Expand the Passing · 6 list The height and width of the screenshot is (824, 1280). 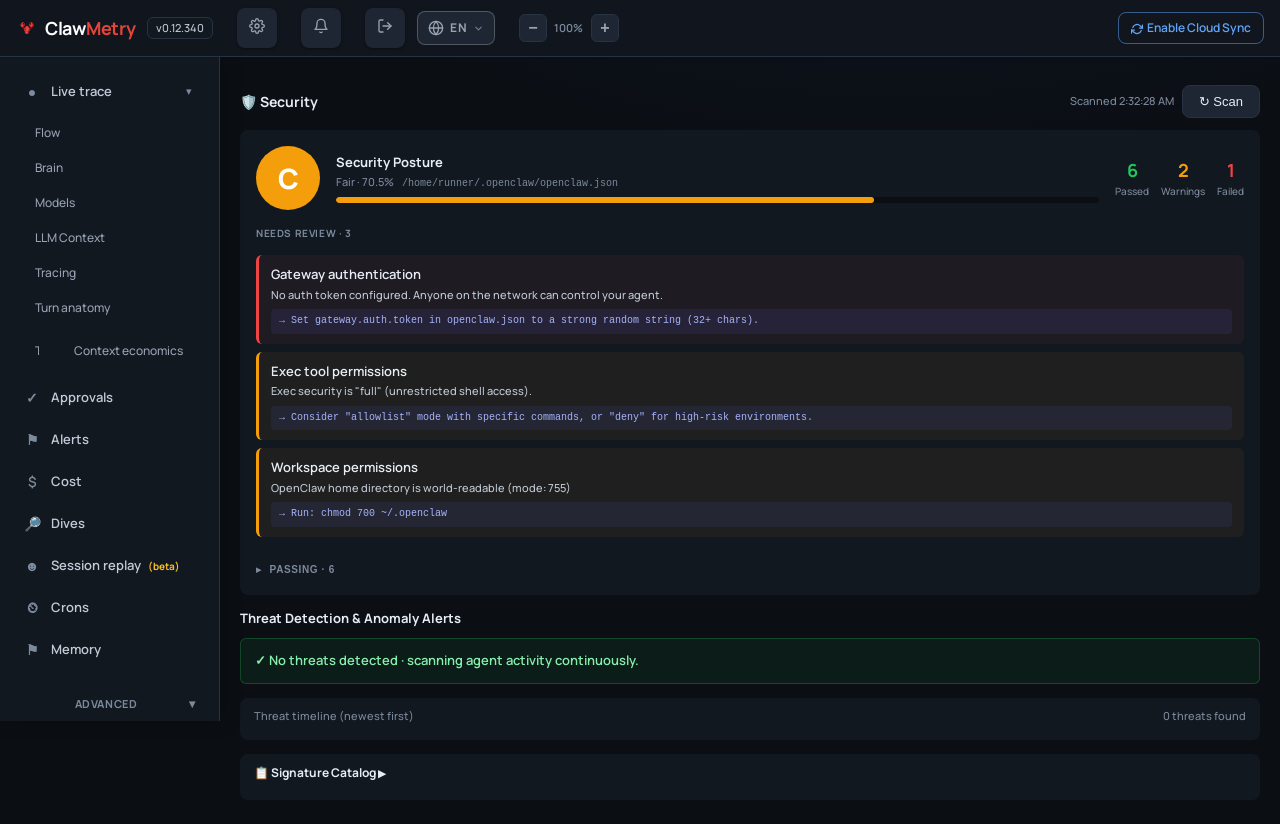[x=295, y=569]
